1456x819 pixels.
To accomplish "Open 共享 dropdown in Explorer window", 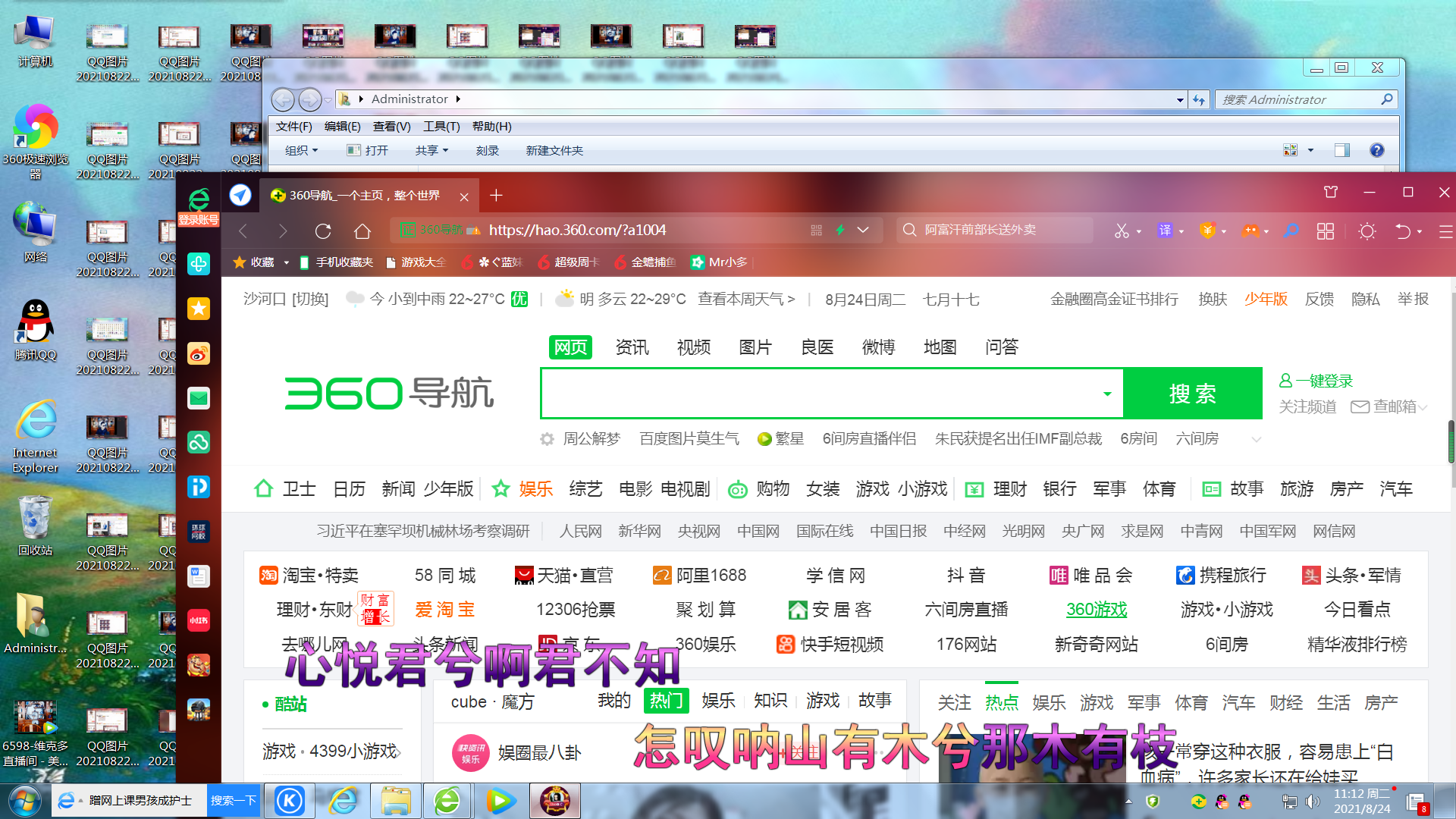I will [431, 150].
